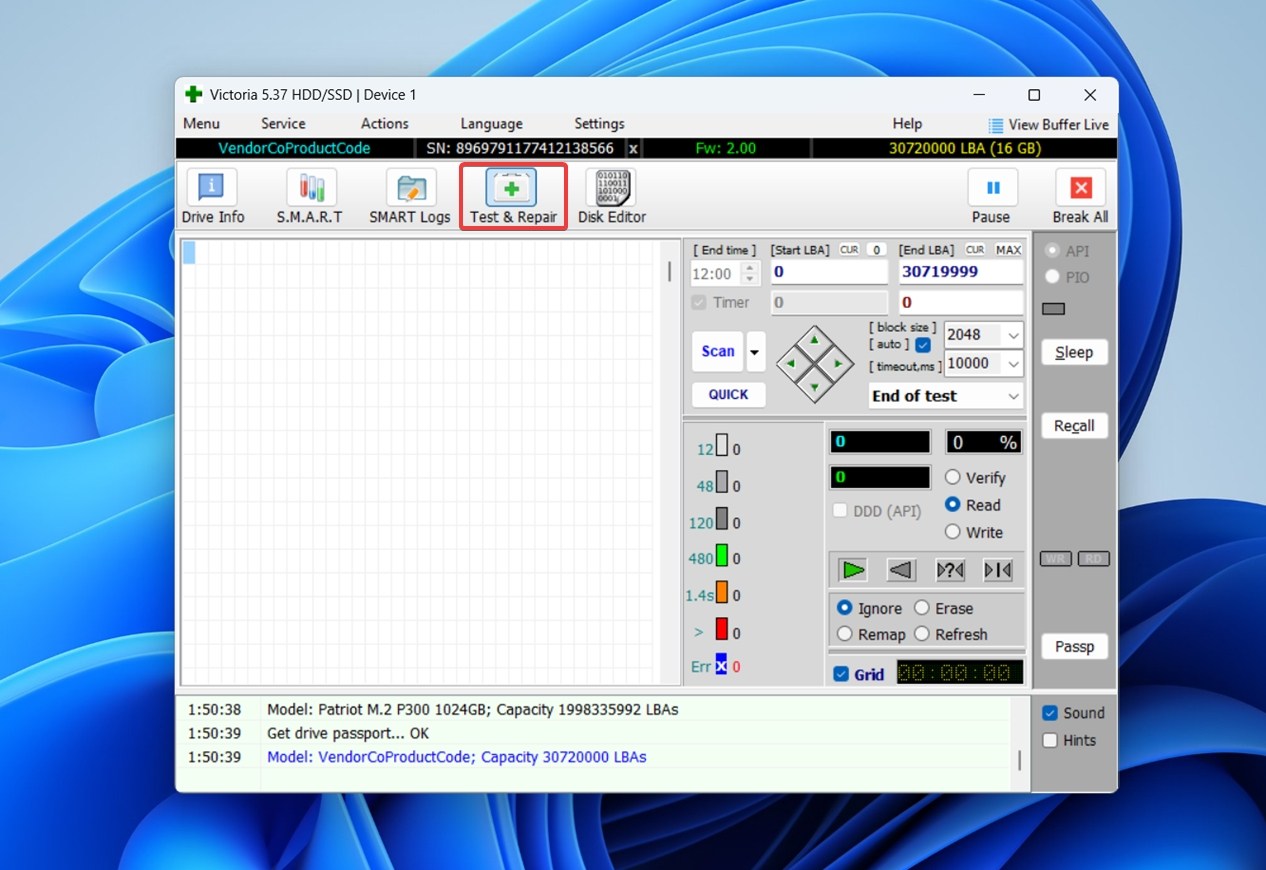This screenshot has height=870, width=1266.
Task: Enable the Hints checkbox
Action: point(1050,740)
